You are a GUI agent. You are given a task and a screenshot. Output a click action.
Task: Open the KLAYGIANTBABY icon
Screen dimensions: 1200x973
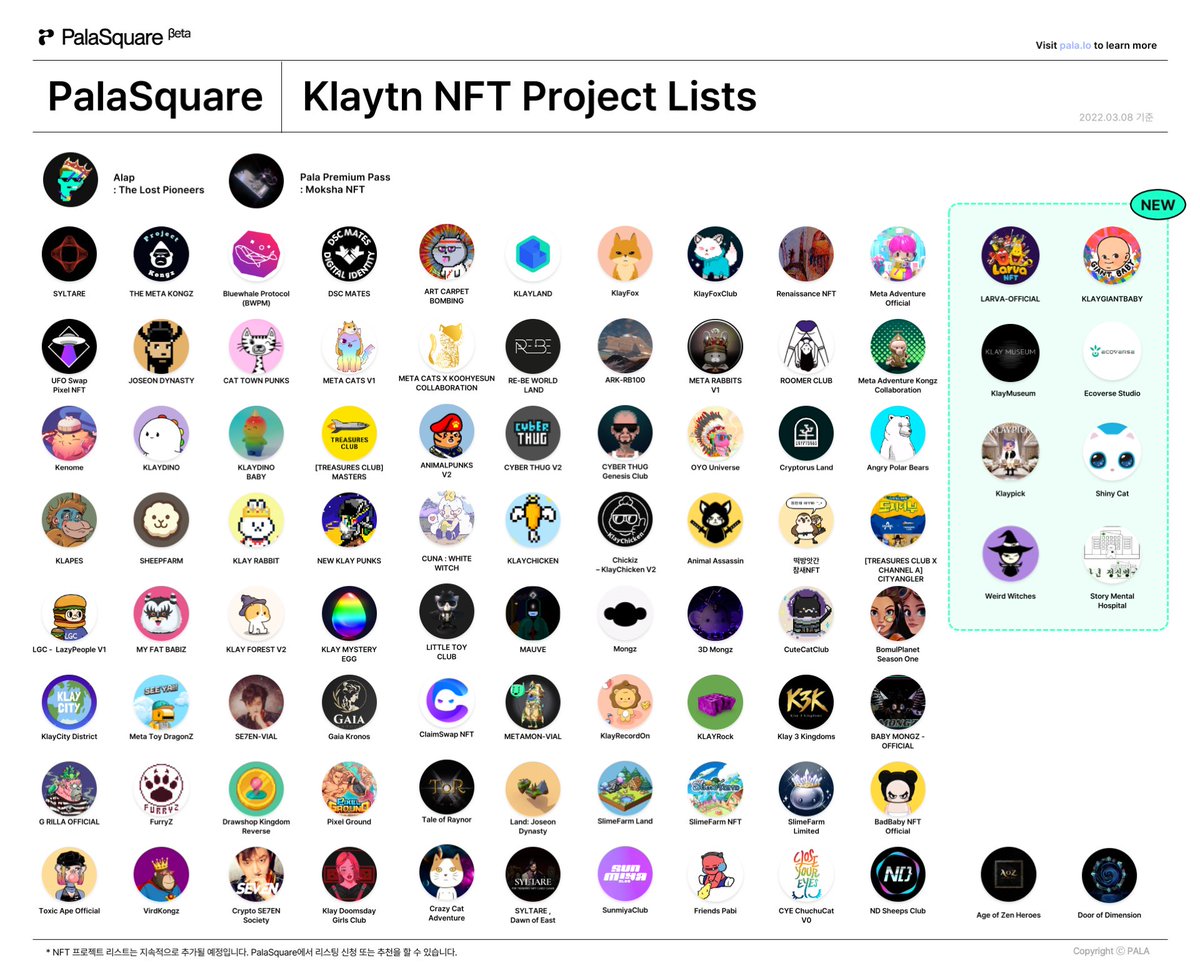coord(1112,256)
